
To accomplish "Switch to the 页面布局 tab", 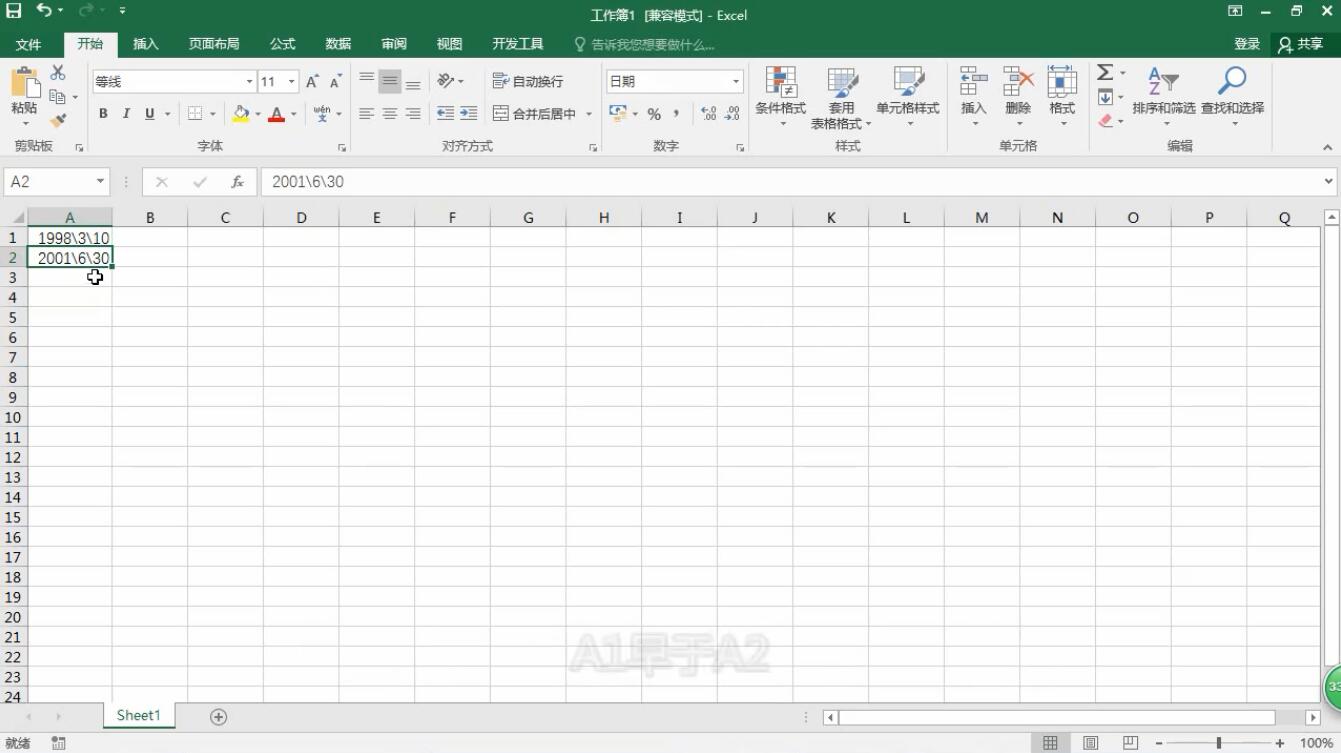I will [x=214, y=44].
